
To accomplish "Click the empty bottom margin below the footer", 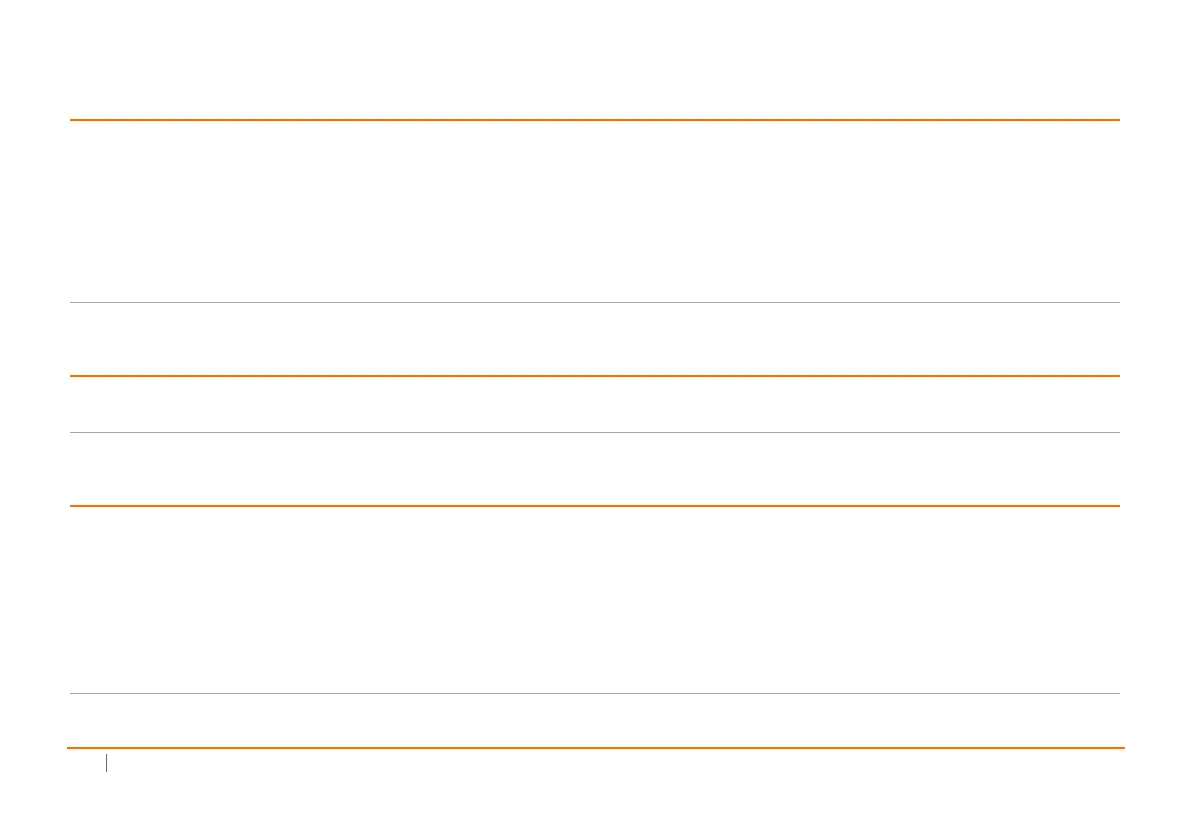I will pyautogui.click(x=594, y=805).
